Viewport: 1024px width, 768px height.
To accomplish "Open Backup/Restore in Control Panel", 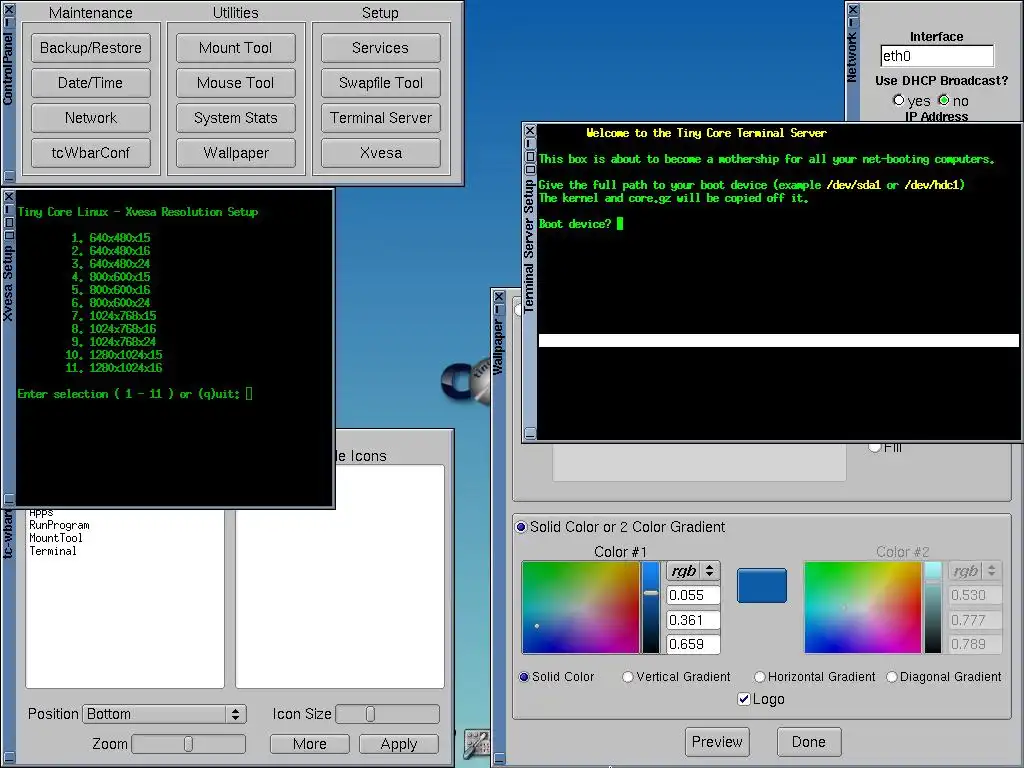I will [91, 48].
